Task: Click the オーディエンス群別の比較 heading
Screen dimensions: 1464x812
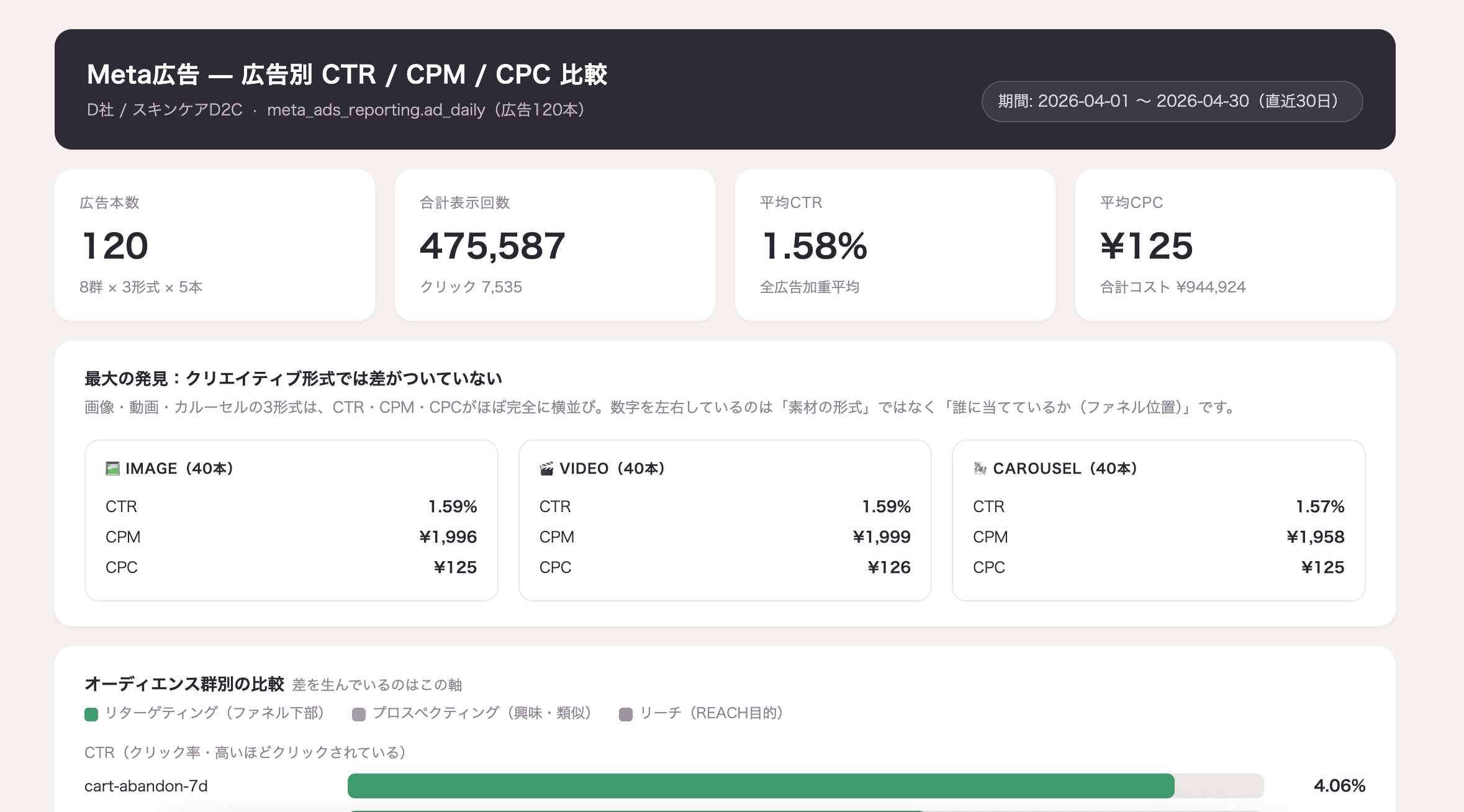Action: click(184, 684)
